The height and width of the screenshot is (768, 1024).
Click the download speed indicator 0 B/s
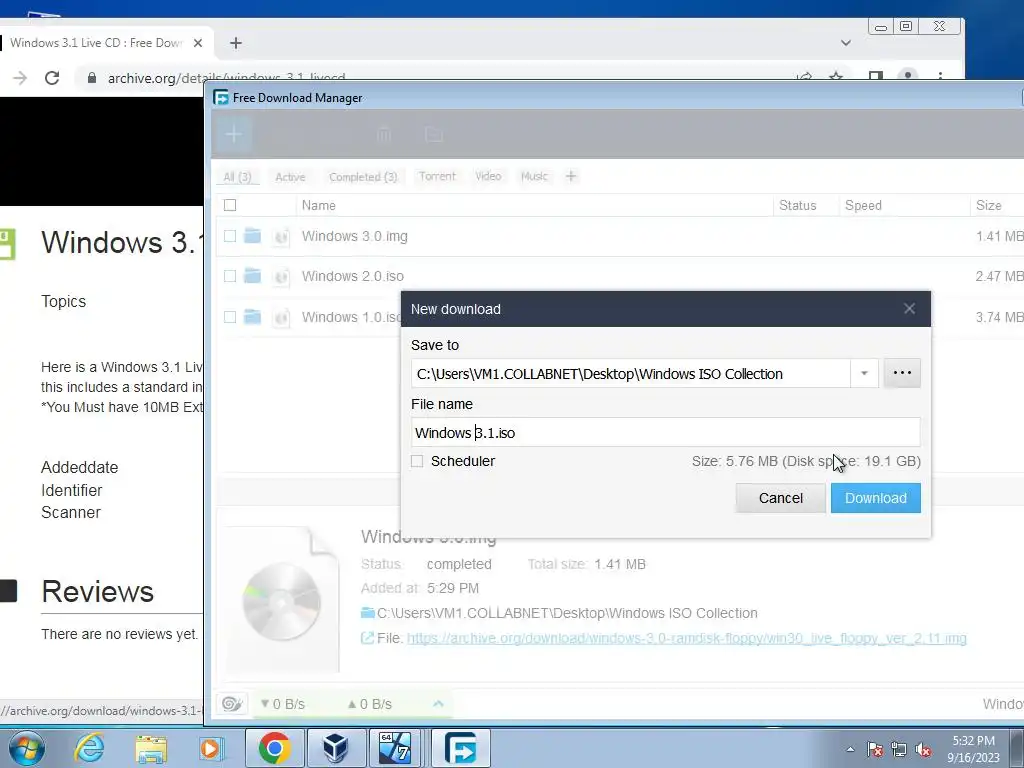pos(283,704)
